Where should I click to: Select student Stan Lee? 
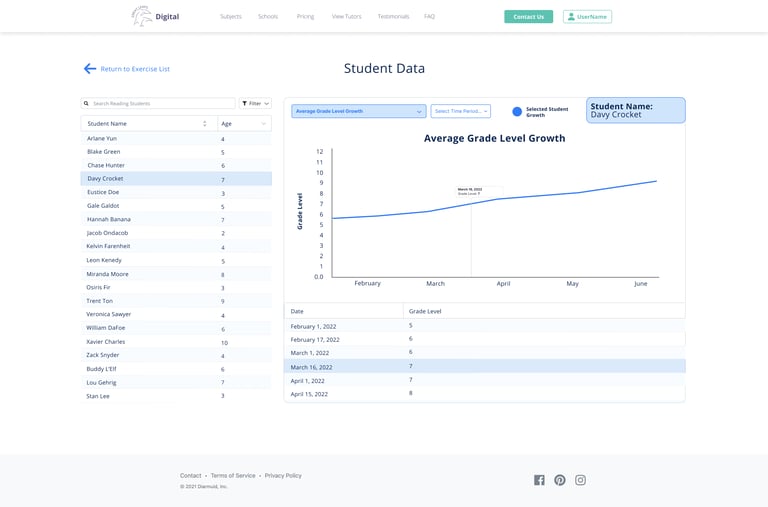[x=176, y=396]
